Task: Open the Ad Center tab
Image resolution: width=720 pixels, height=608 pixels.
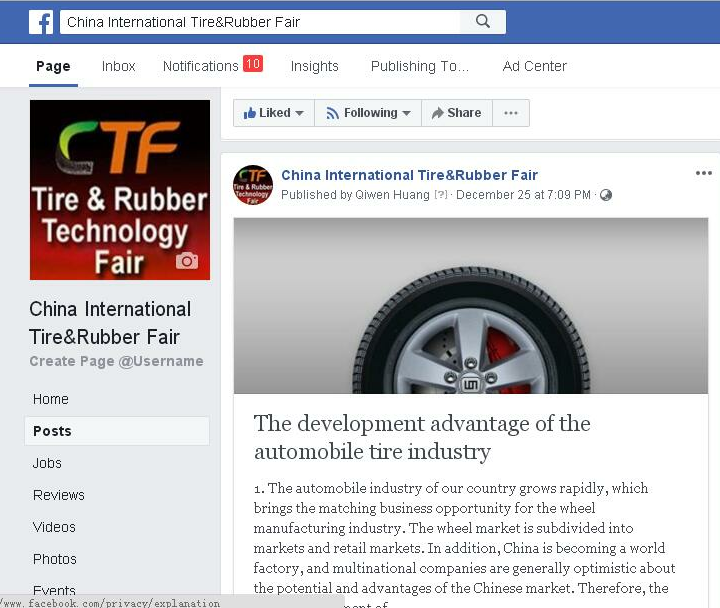Action: coord(534,66)
